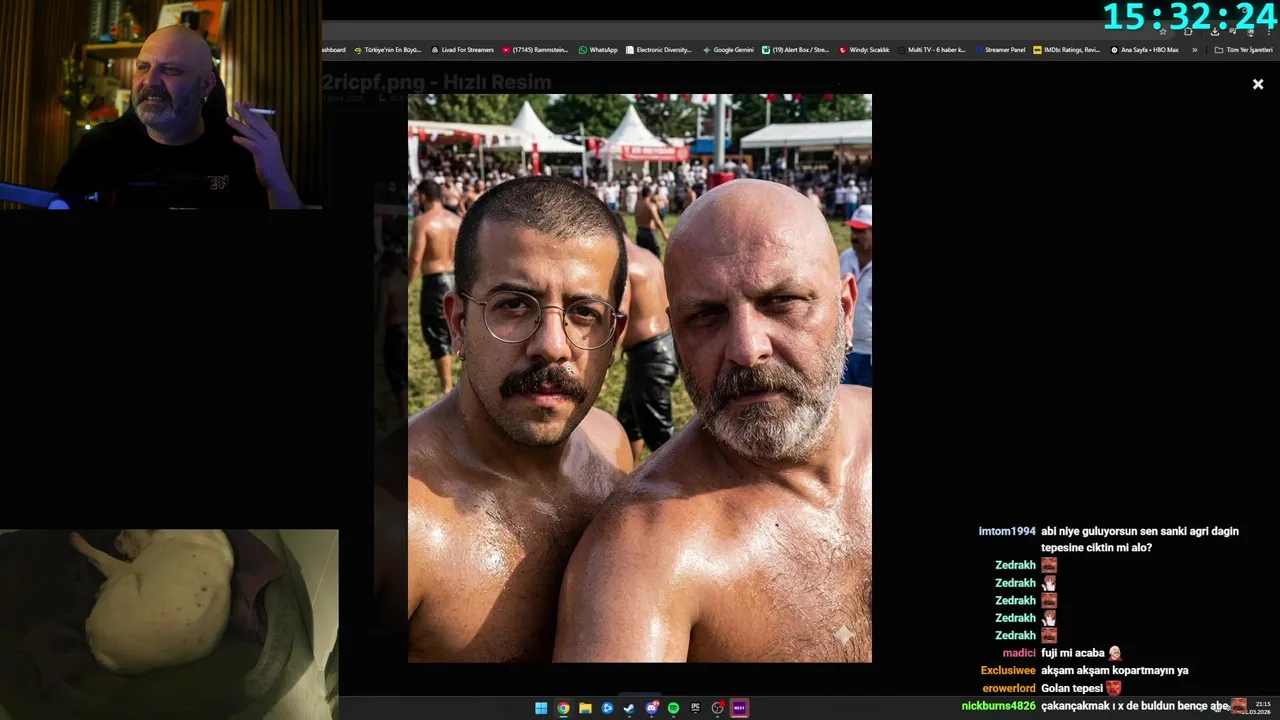Screen dimensions: 1280x720
Task: Open Google Chrome from the taskbar
Action: click(563, 708)
